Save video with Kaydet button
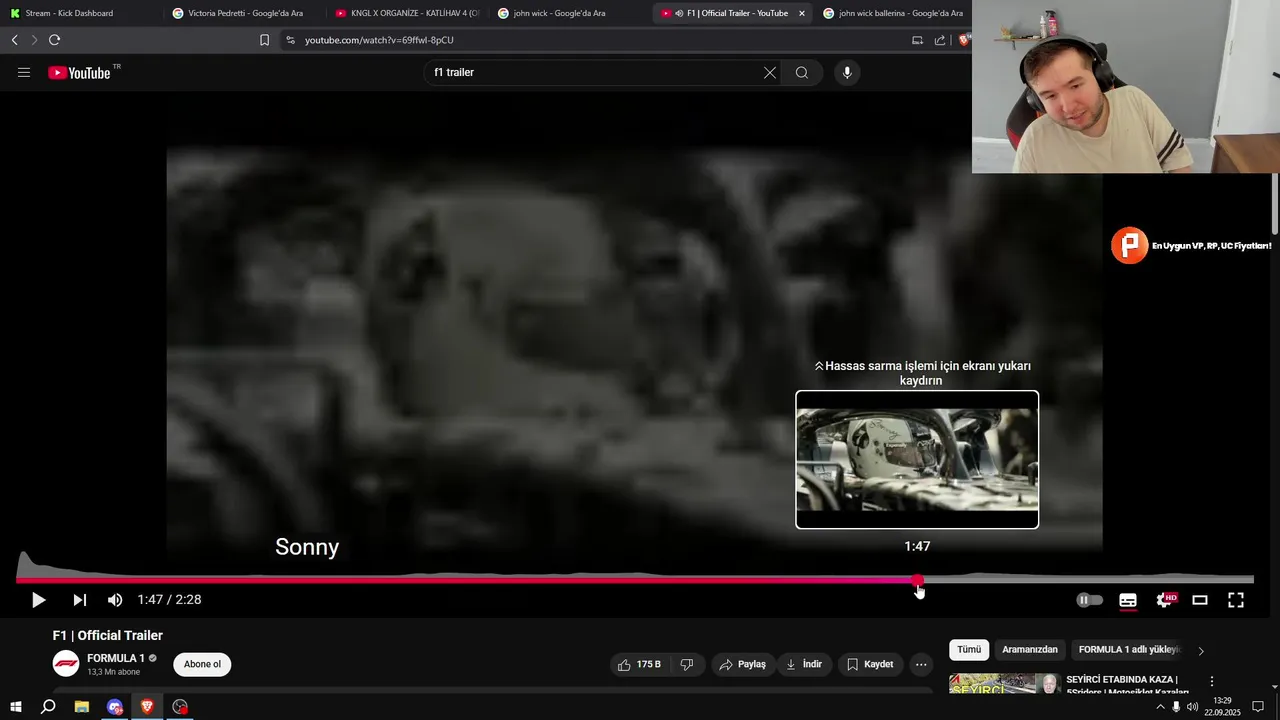The width and height of the screenshot is (1280, 720). click(x=870, y=664)
